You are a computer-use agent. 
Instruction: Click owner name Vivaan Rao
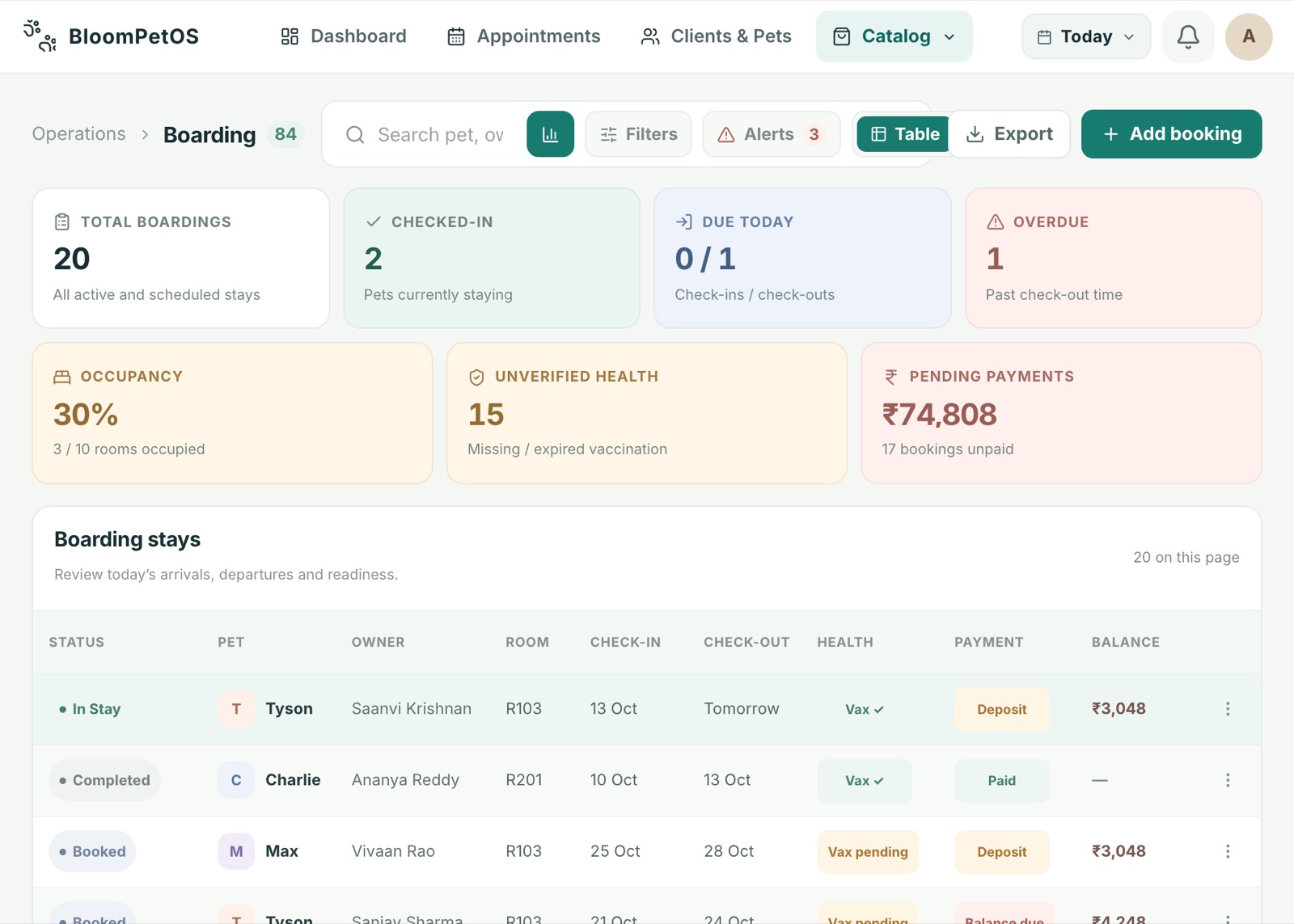click(393, 851)
